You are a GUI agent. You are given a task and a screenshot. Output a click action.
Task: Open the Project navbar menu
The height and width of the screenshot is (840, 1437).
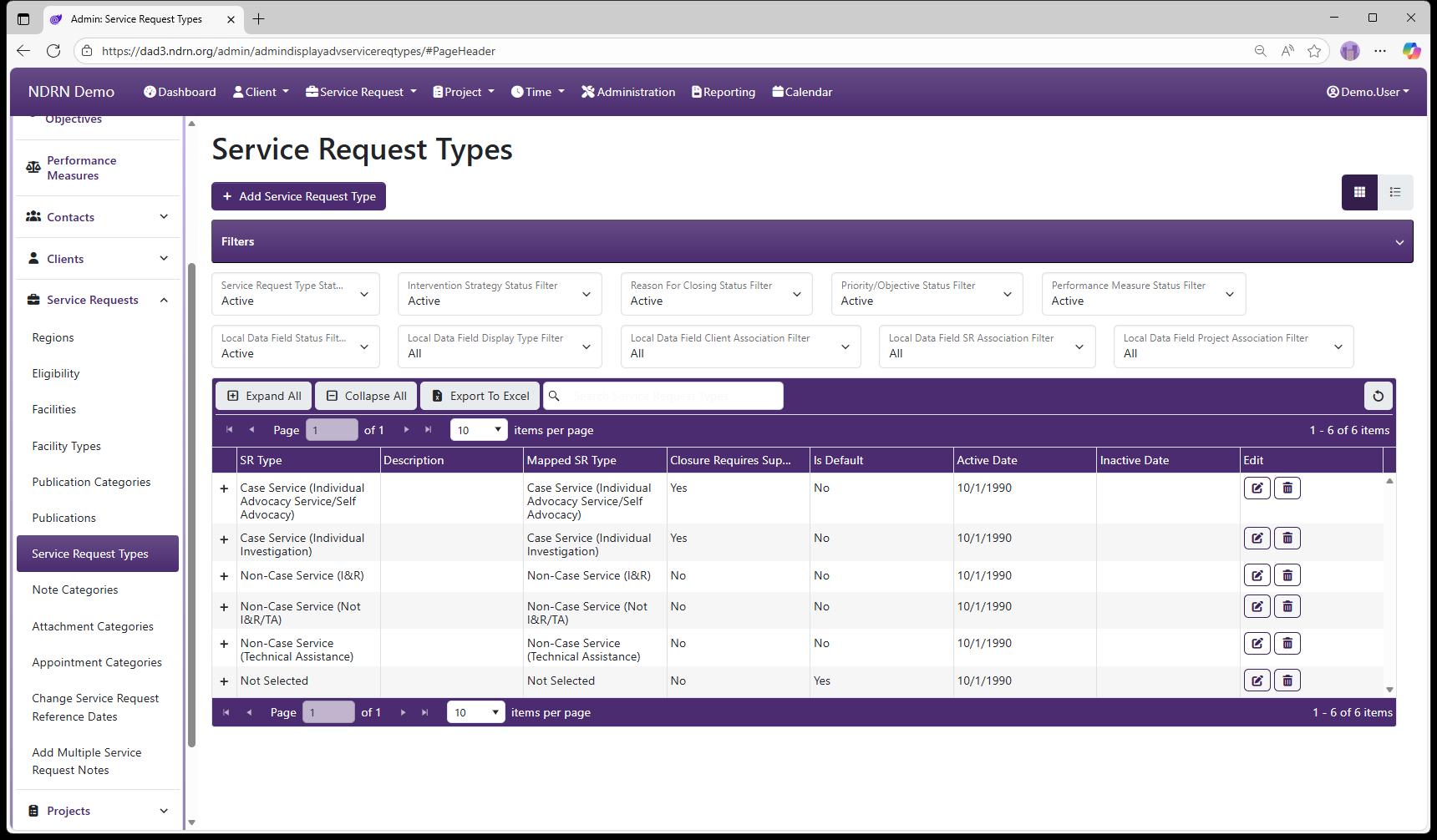coord(464,92)
